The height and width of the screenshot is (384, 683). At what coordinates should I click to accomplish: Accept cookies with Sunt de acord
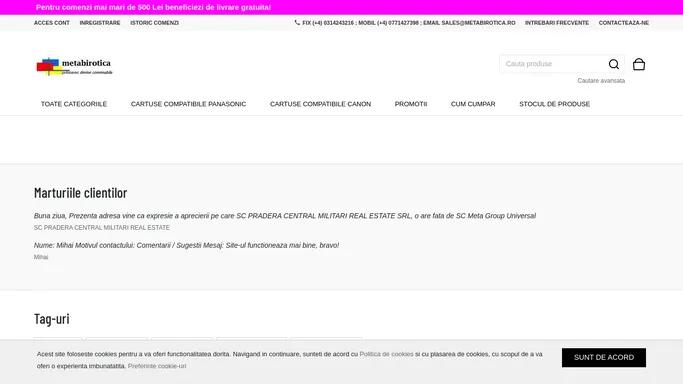point(604,357)
